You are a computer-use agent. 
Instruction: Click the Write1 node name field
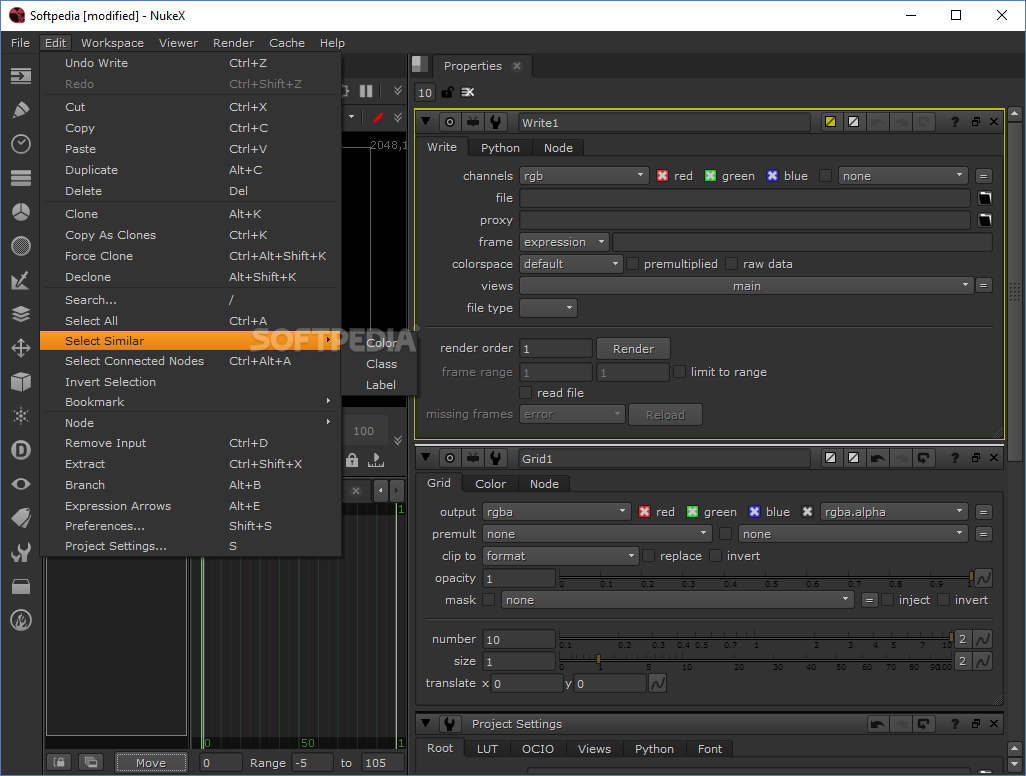(664, 122)
